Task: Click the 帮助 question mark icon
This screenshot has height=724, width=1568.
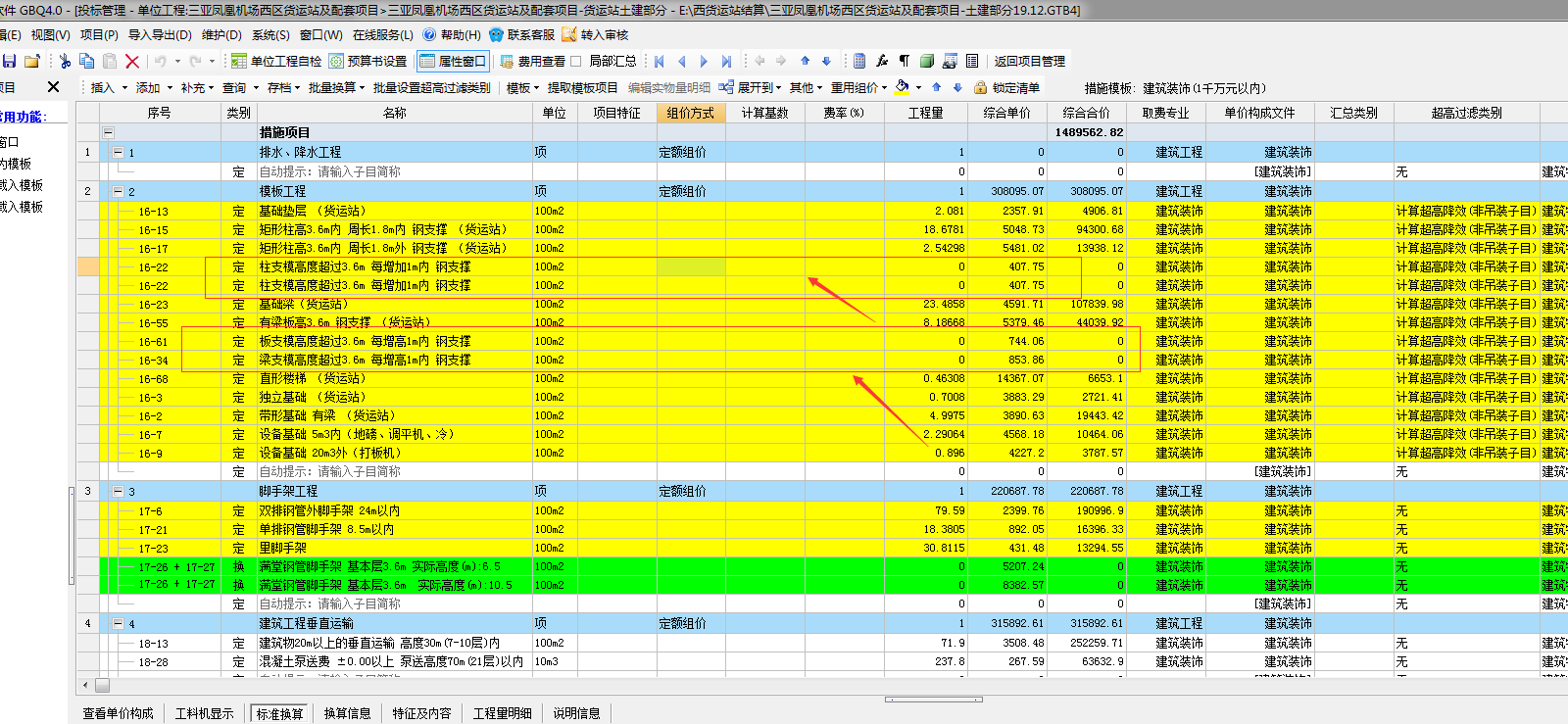Action: point(429,34)
